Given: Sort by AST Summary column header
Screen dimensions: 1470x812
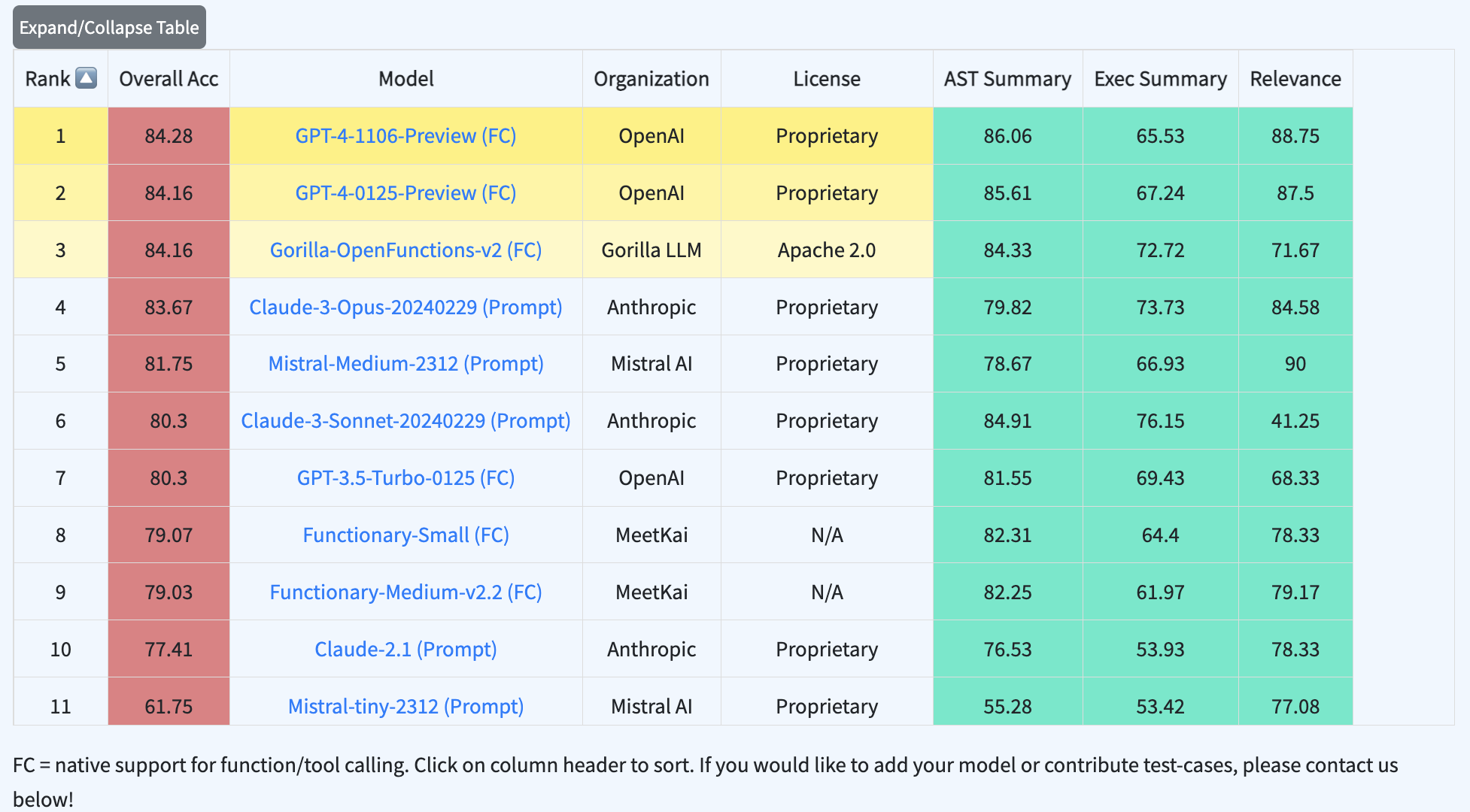Looking at the screenshot, I should tap(1008, 79).
